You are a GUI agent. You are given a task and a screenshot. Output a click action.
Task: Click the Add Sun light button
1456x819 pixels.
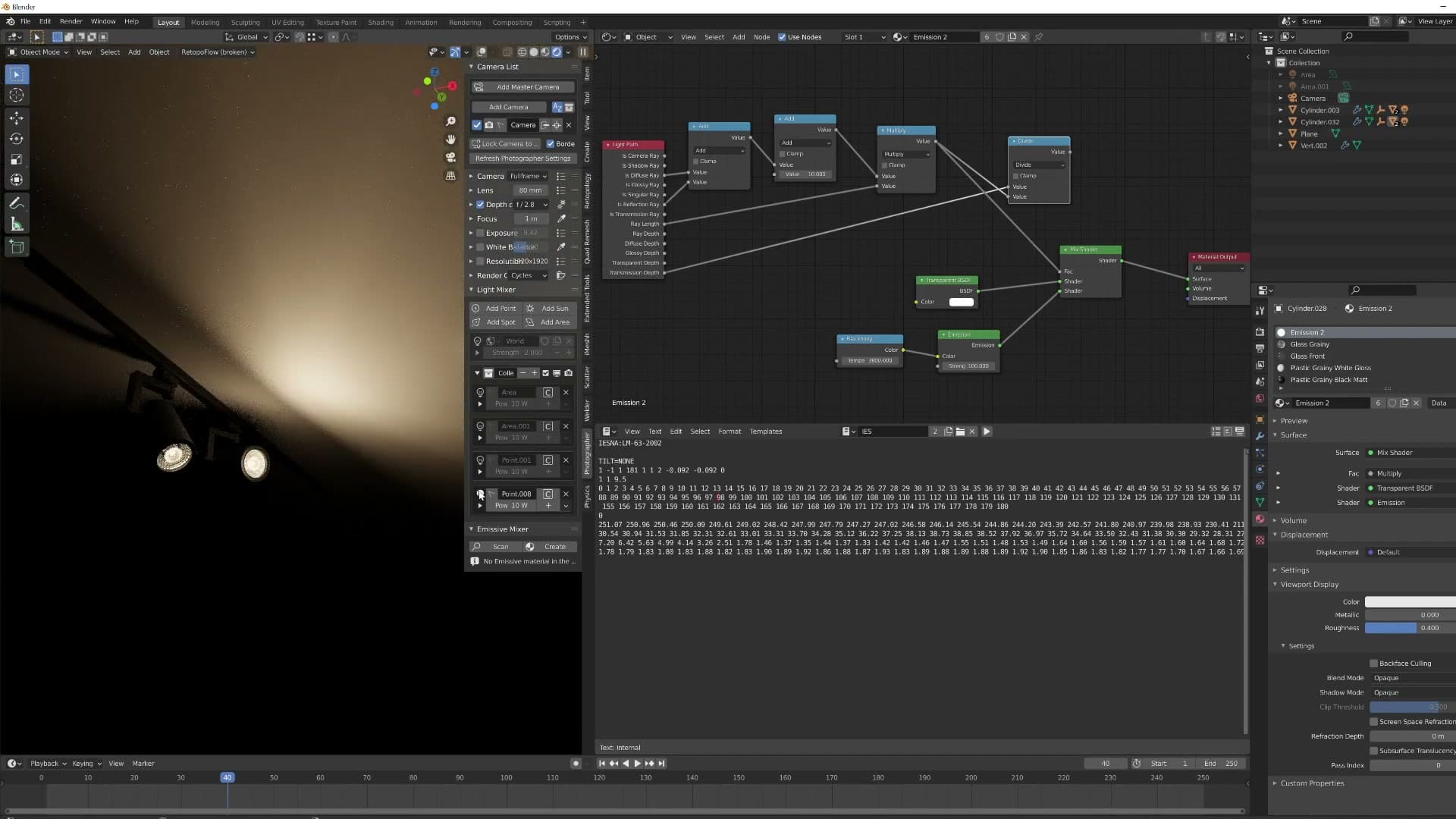(x=550, y=309)
